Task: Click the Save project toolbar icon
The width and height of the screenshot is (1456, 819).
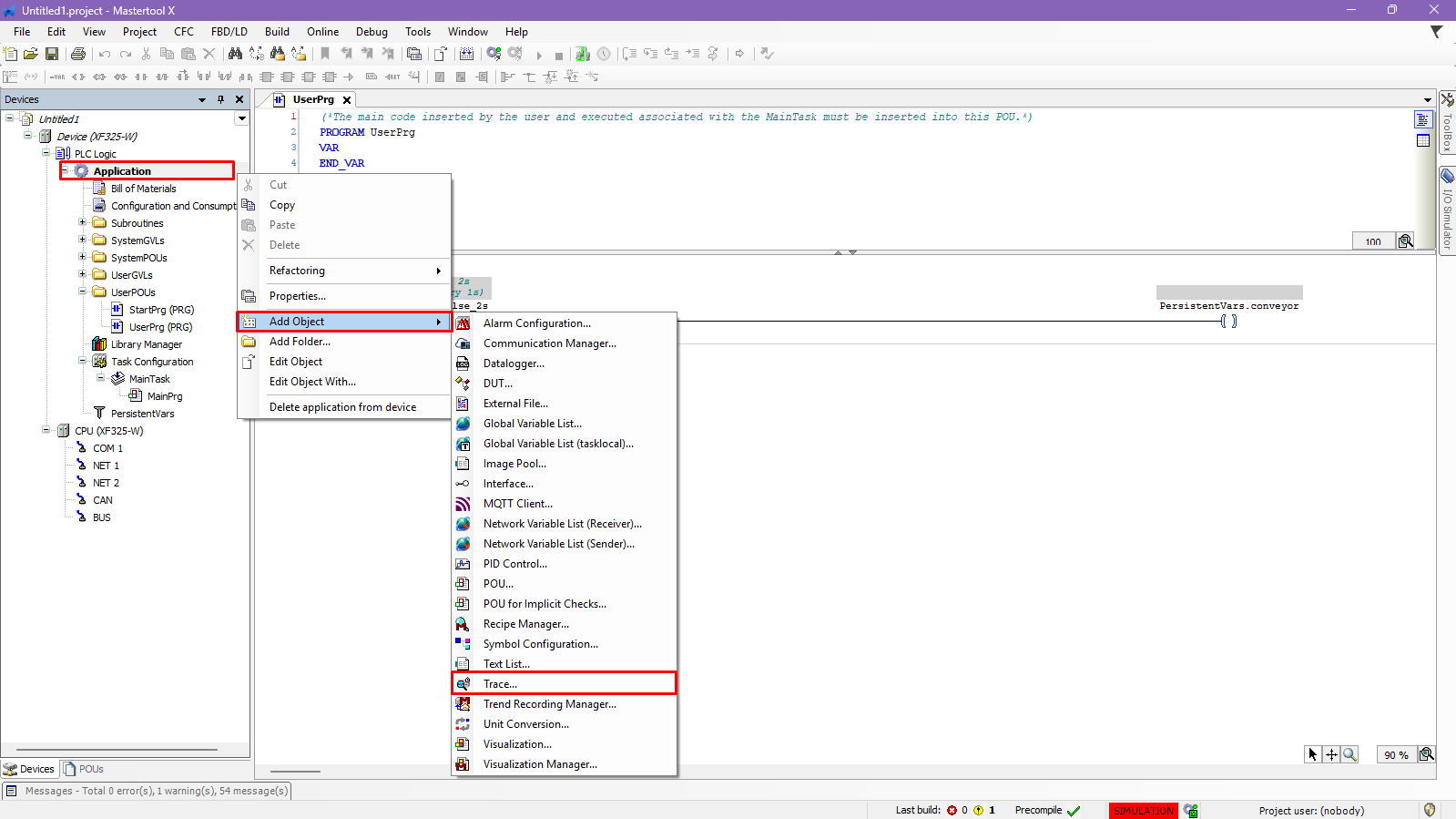Action: pos(52,54)
